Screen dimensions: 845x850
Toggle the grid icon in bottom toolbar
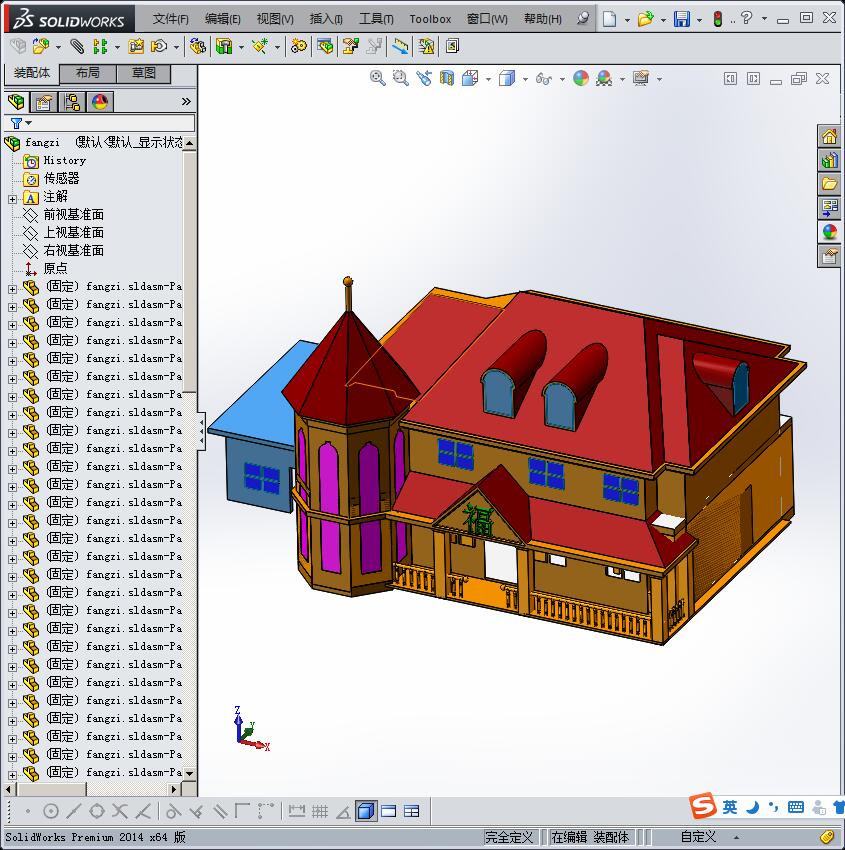coord(320,811)
